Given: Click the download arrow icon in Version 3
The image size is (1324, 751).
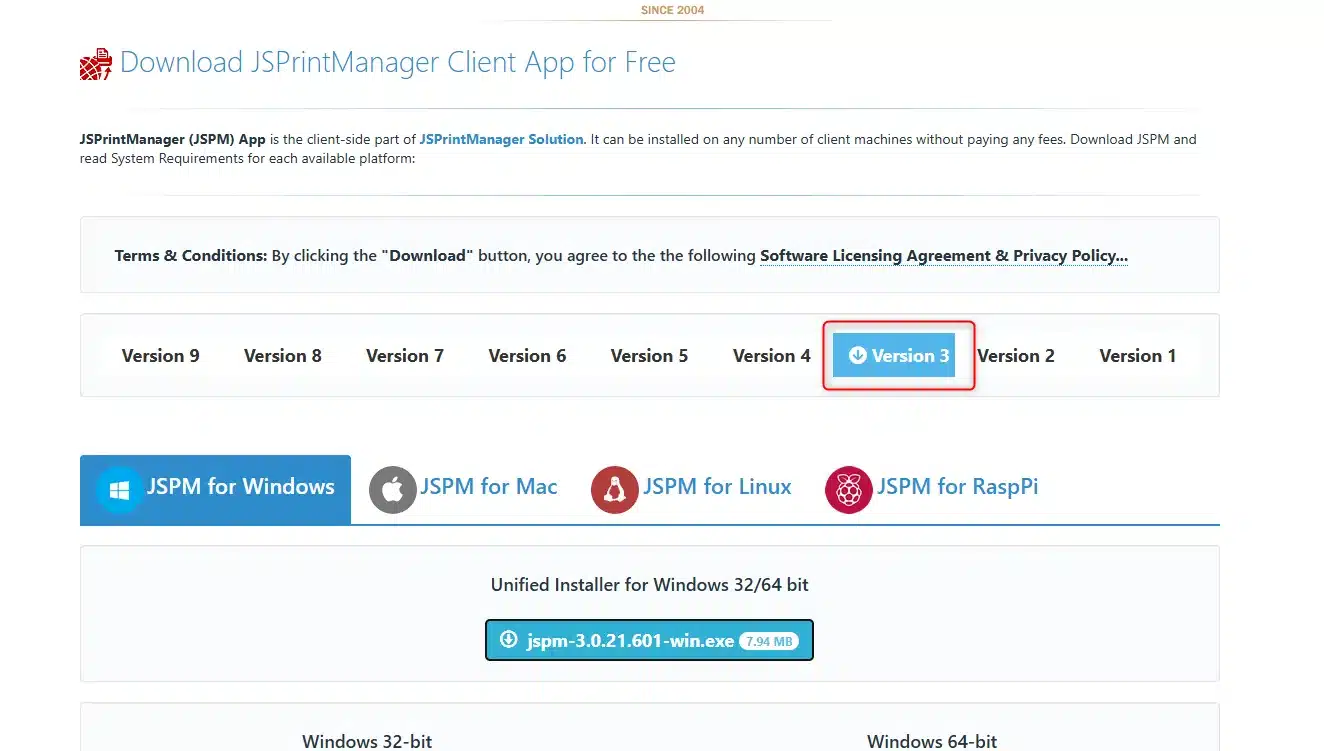Looking at the screenshot, I should [x=857, y=355].
